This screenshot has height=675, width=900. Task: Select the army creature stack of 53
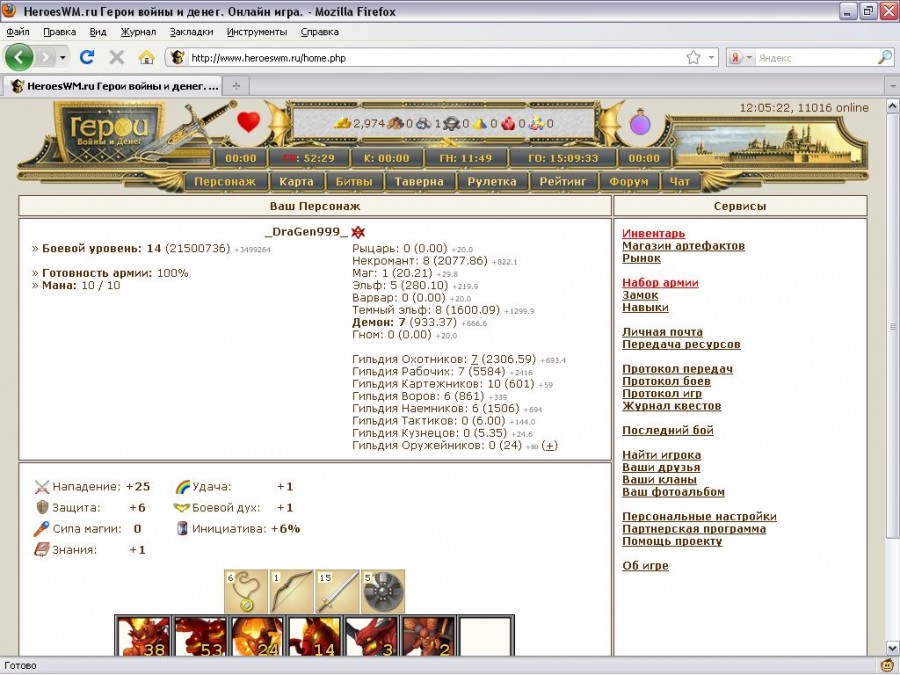[200, 636]
